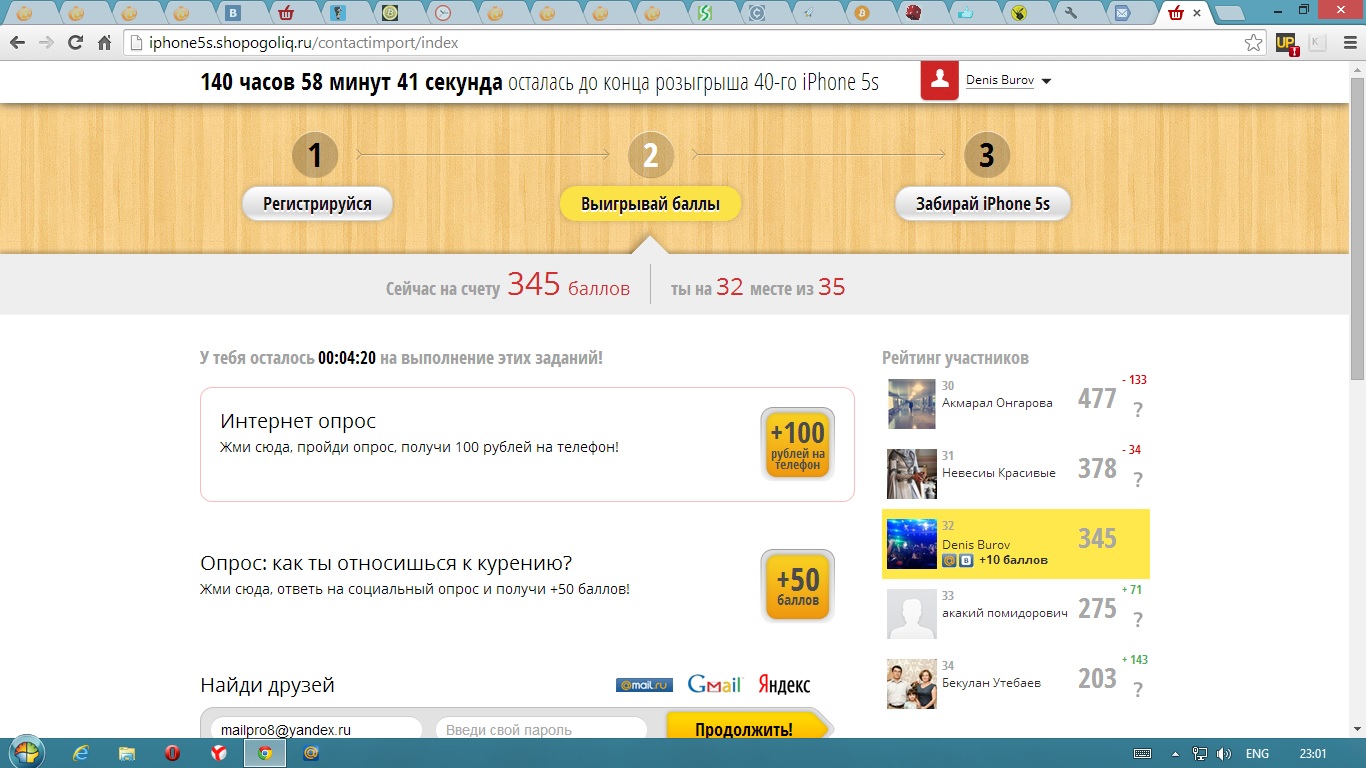1366x768 pixels.
Task: Open Невесиы Красивые's avatar photo
Action: (912, 474)
